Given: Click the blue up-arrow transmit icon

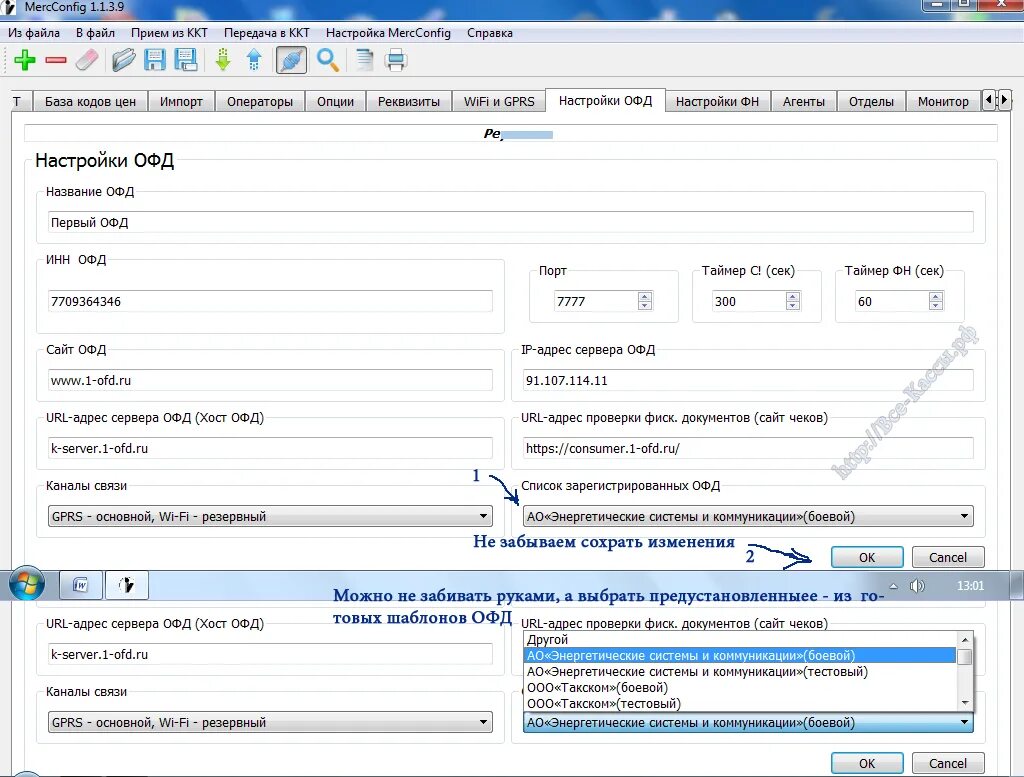Looking at the screenshot, I should tap(254, 60).
